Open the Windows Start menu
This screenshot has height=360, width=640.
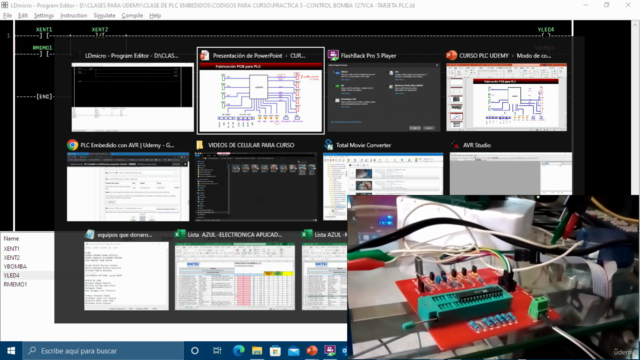pos(11,351)
